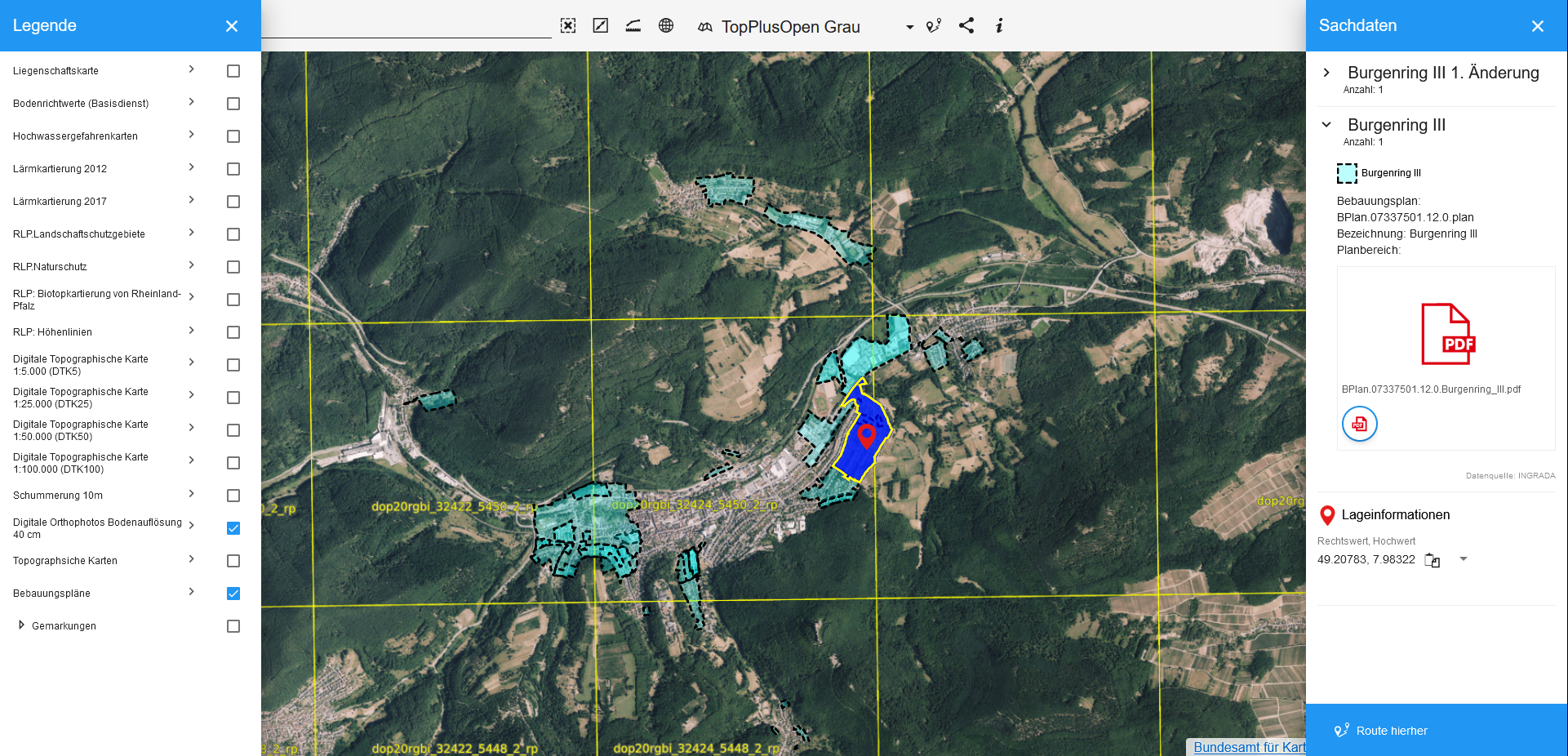
Task: Open the BPlan Burgenring_III PDF thumbnail
Action: [x=1448, y=335]
